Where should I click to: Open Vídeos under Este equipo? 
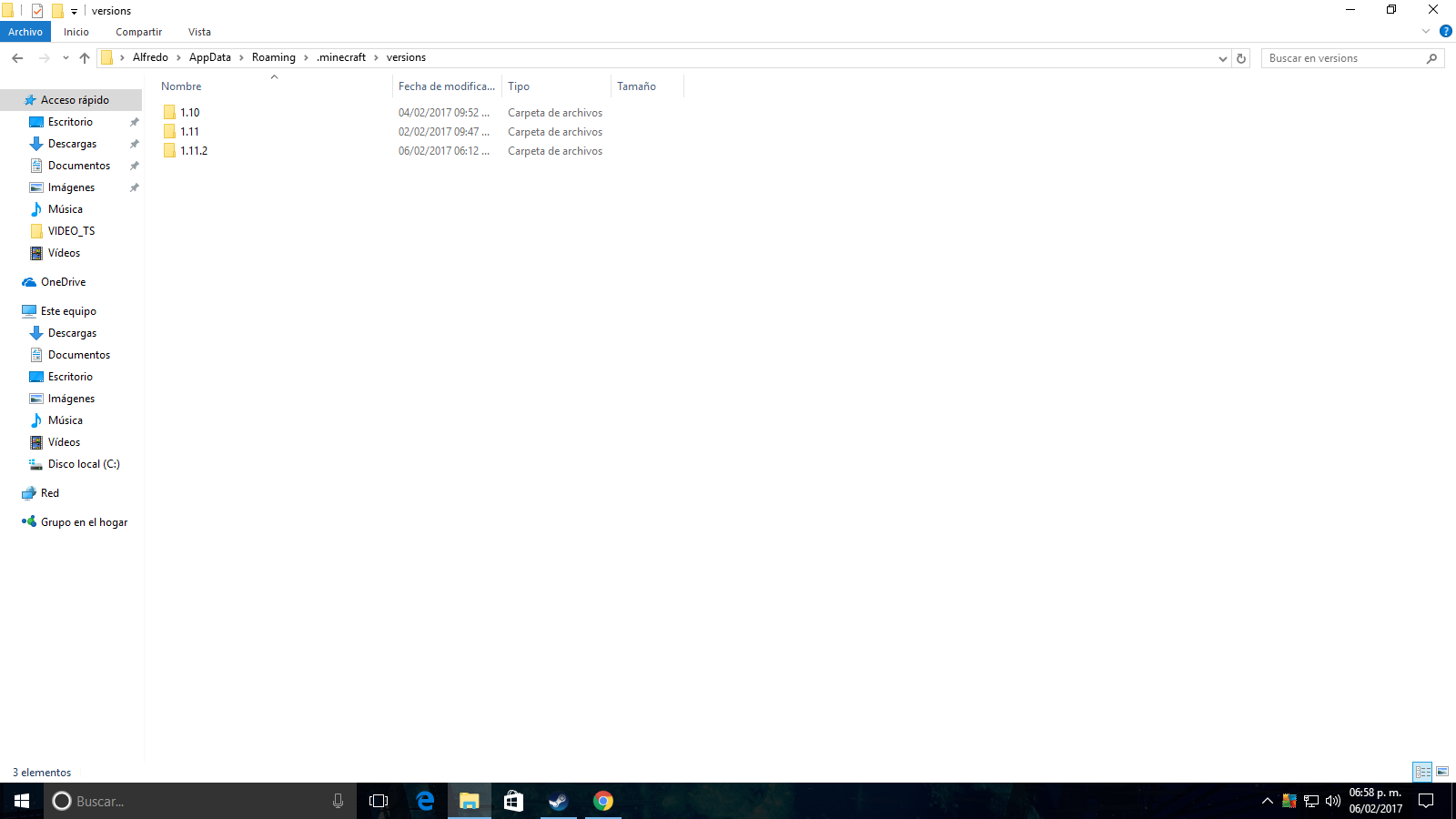[x=64, y=442]
